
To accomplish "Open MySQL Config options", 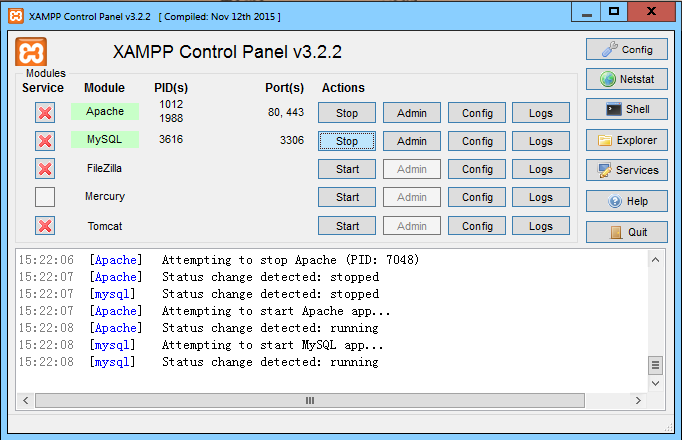I will 477,141.
